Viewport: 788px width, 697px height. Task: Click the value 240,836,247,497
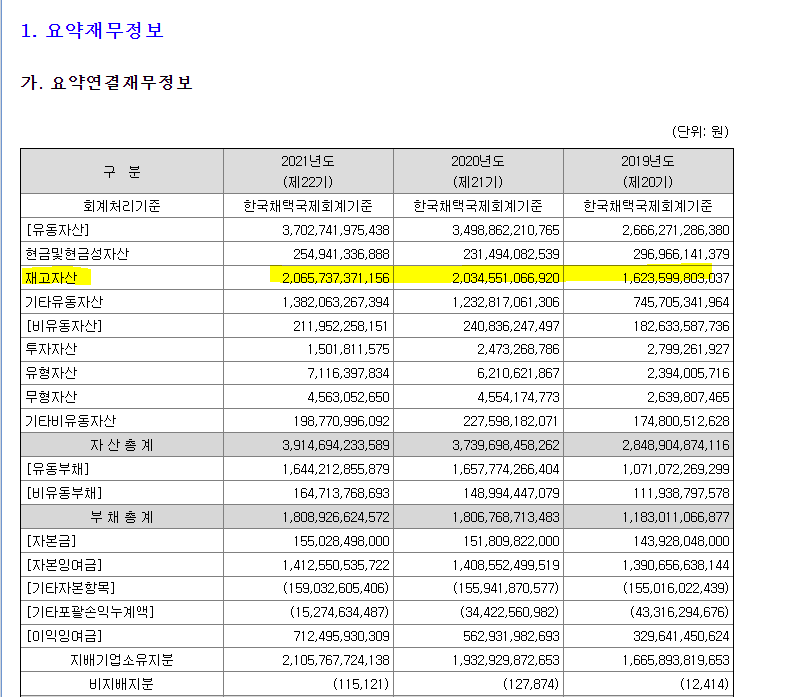click(x=511, y=326)
